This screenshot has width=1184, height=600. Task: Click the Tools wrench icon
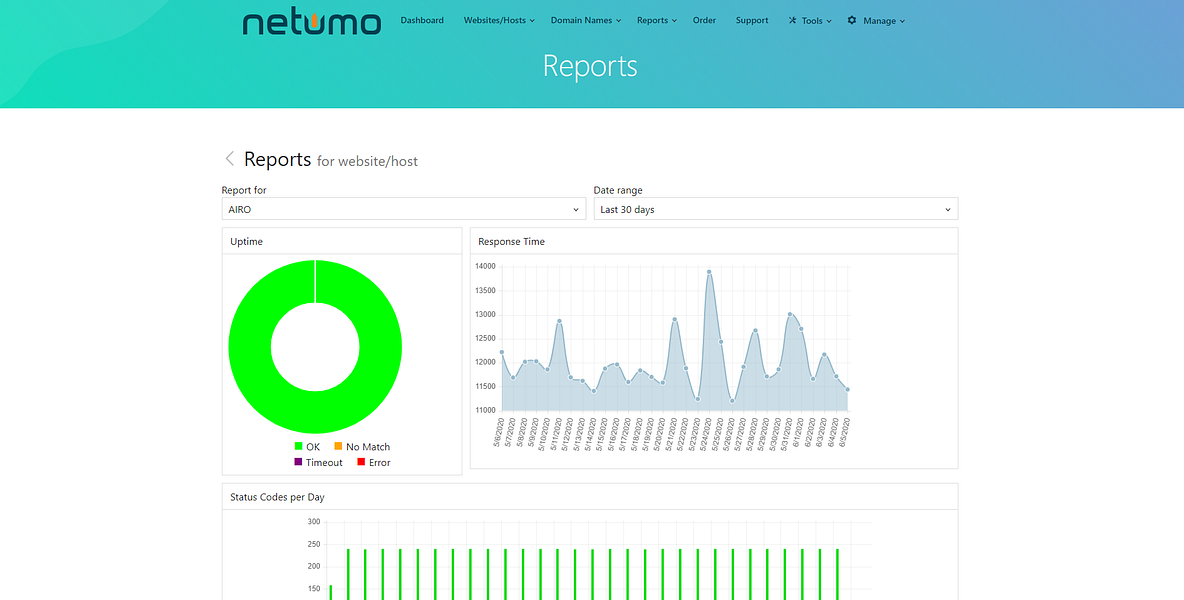tap(792, 20)
